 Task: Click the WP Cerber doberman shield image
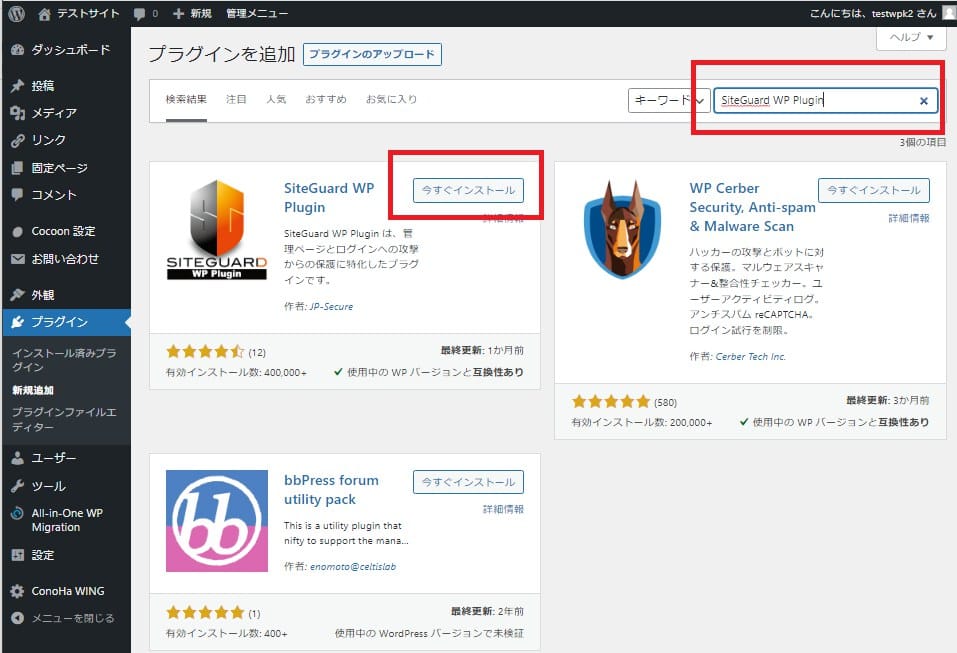pos(622,229)
